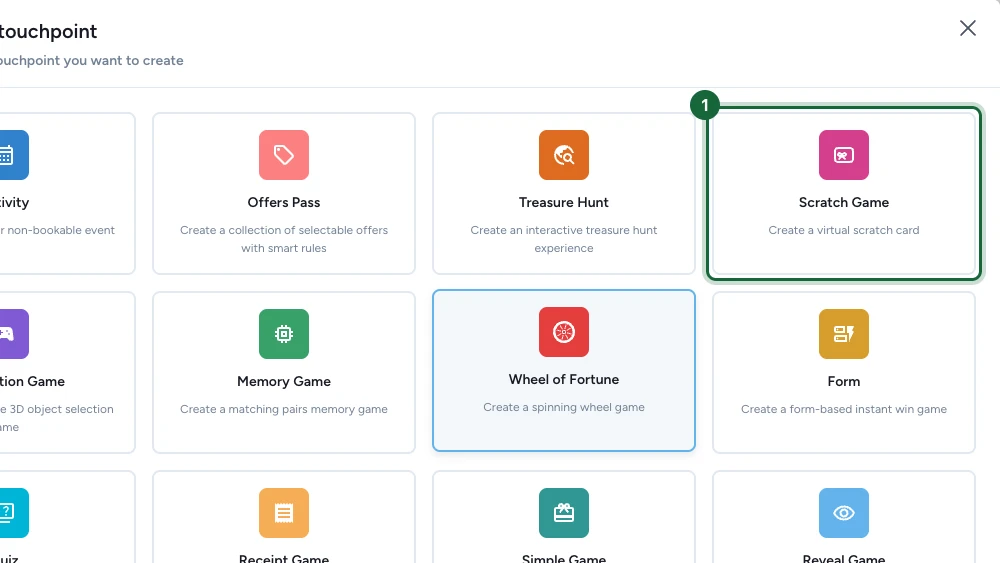Click the purple game controller icon
The image size is (1000, 563).
click(13, 334)
